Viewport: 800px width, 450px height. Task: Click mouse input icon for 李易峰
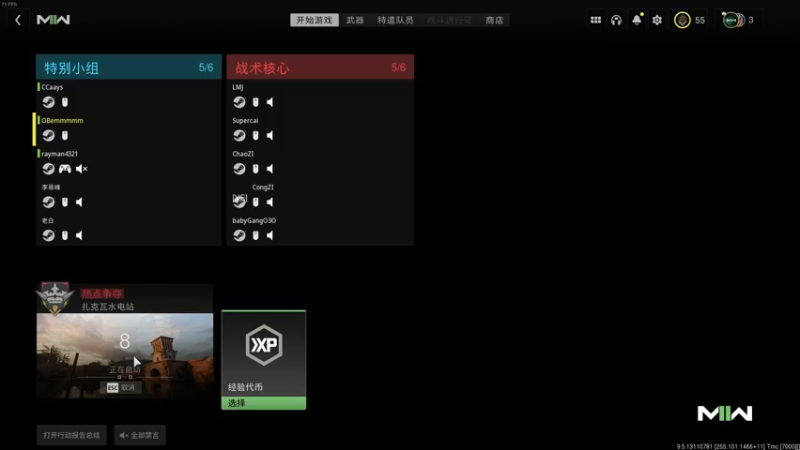tap(65, 202)
